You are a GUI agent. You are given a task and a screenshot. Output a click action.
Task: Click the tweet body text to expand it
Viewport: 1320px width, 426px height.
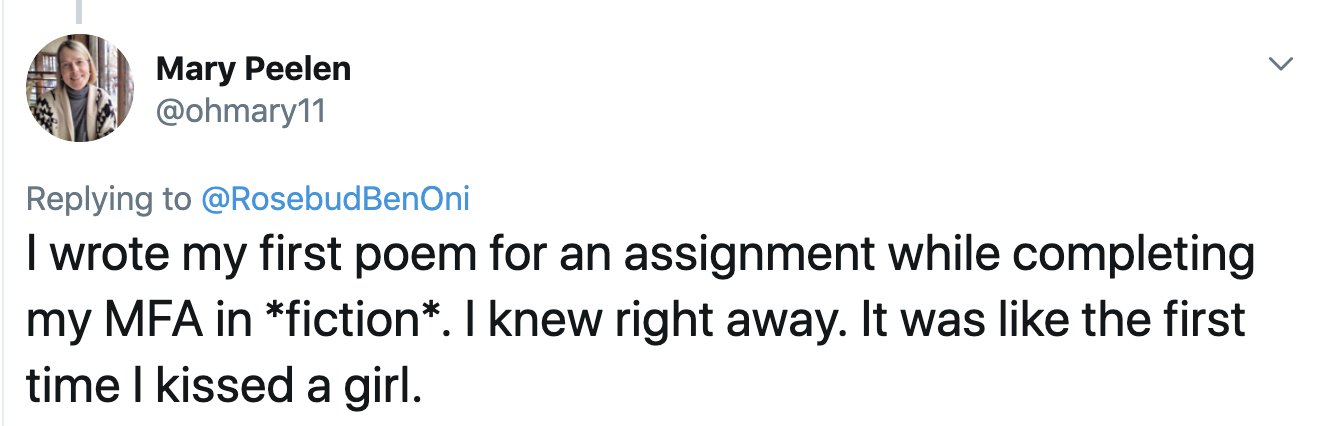tap(640, 320)
